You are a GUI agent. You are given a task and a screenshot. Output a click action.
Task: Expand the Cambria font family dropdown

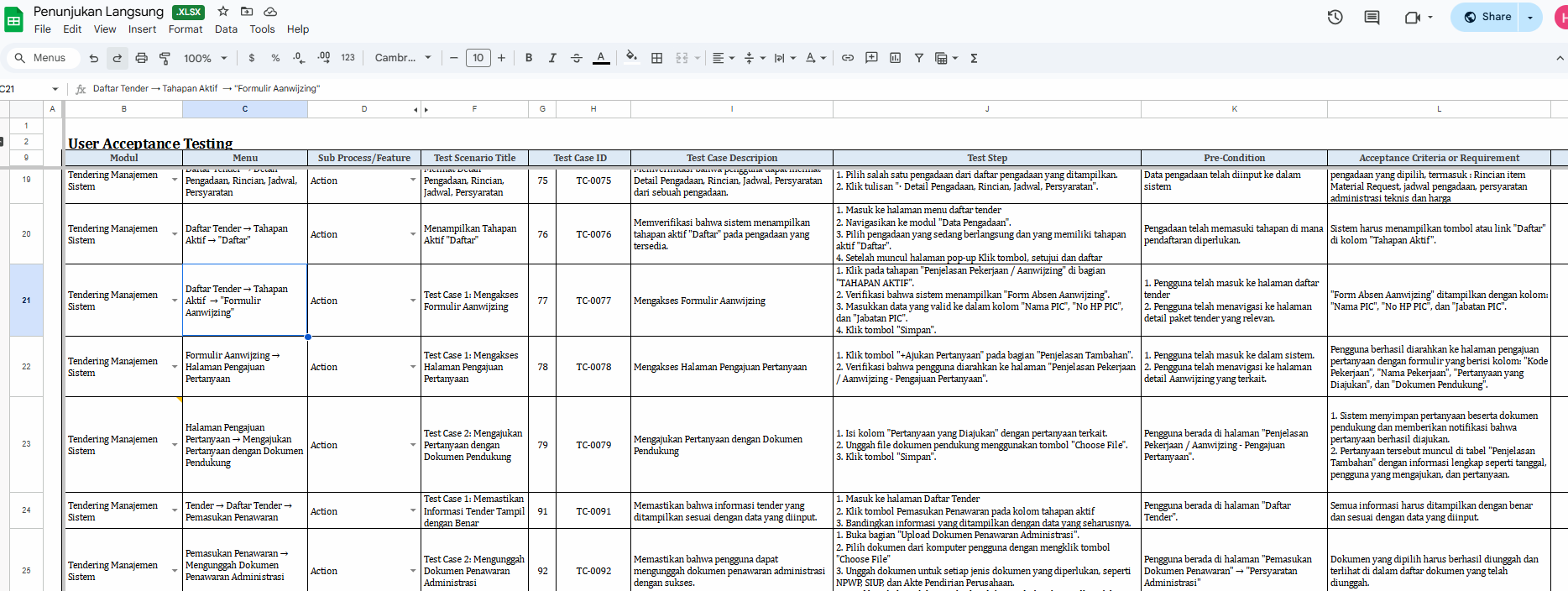(403, 58)
